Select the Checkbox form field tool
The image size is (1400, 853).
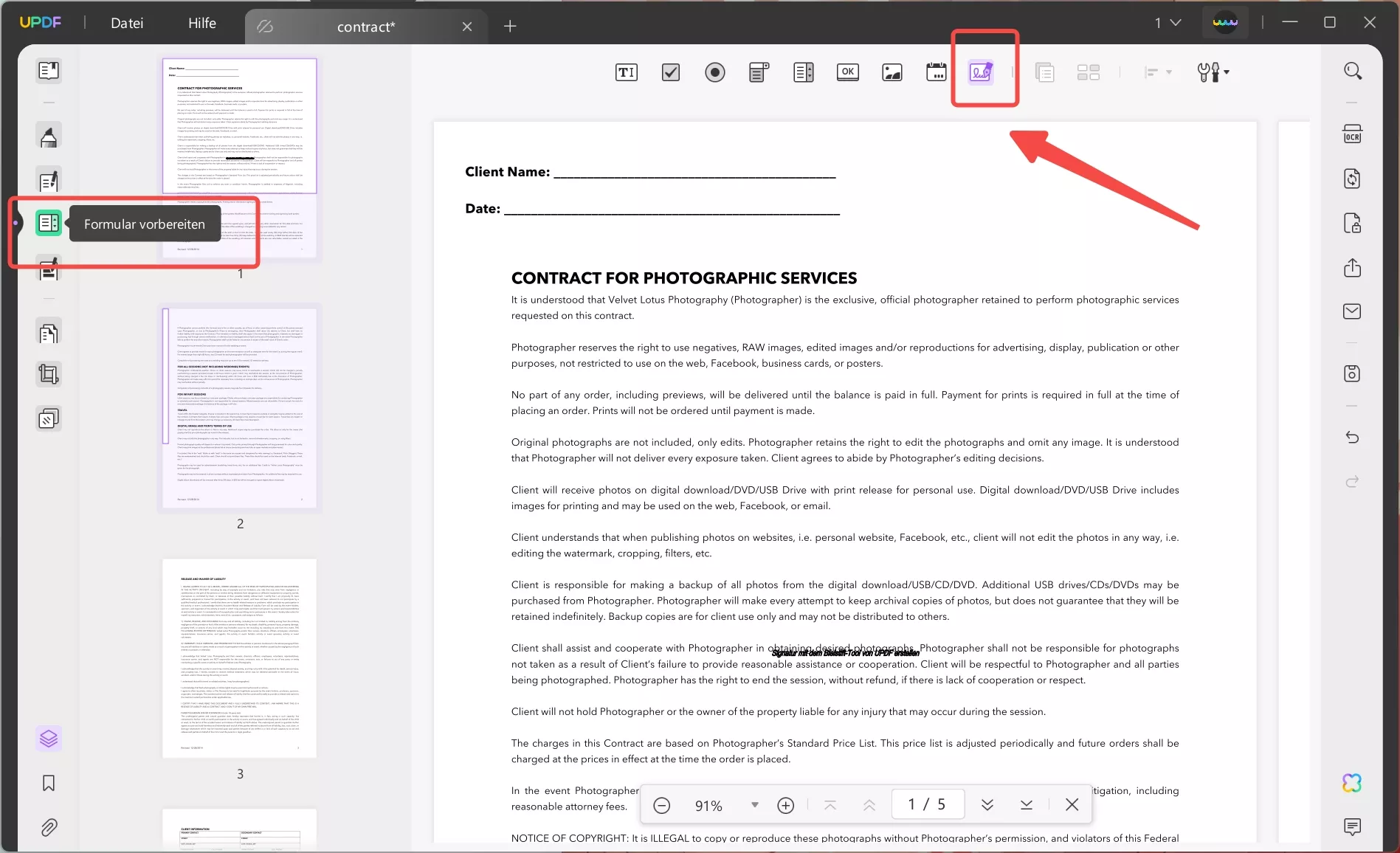click(671, 72)
